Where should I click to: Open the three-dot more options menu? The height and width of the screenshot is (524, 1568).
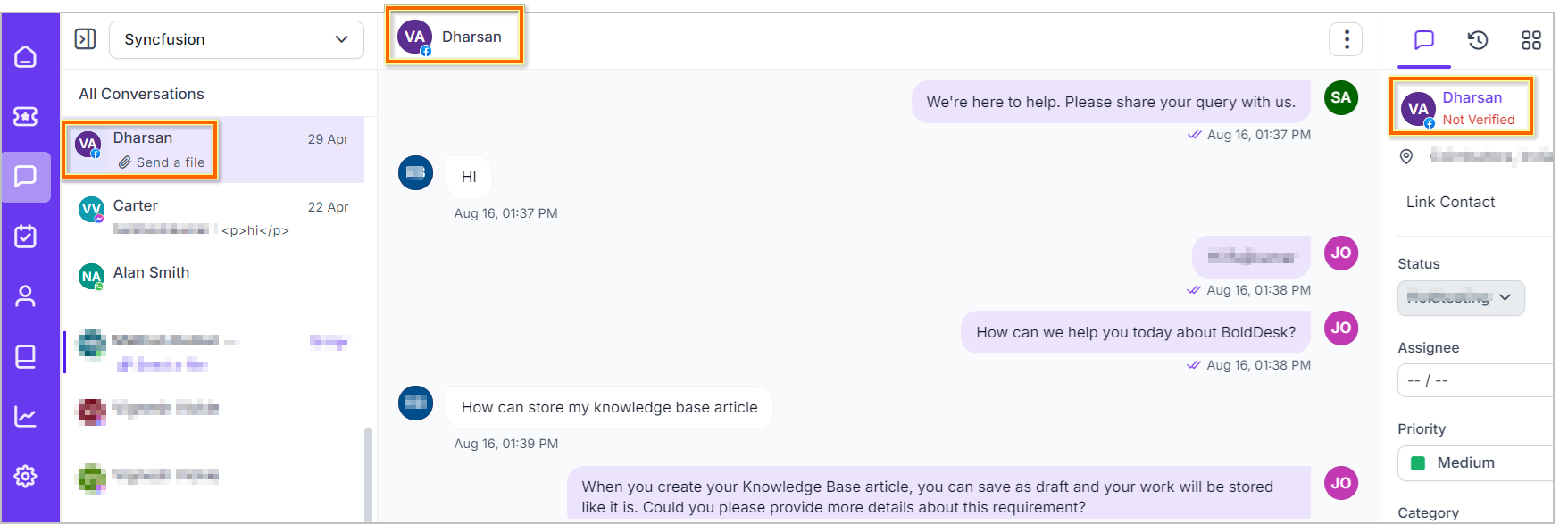point(1346,39)
